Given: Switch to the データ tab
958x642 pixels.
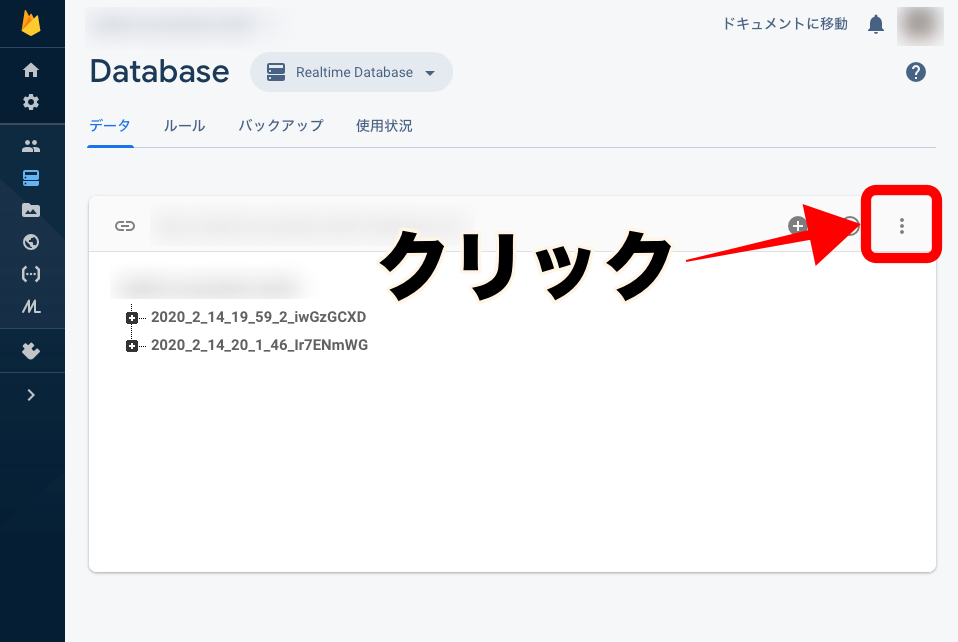Looking at the screenshot, I should (110, 126).
